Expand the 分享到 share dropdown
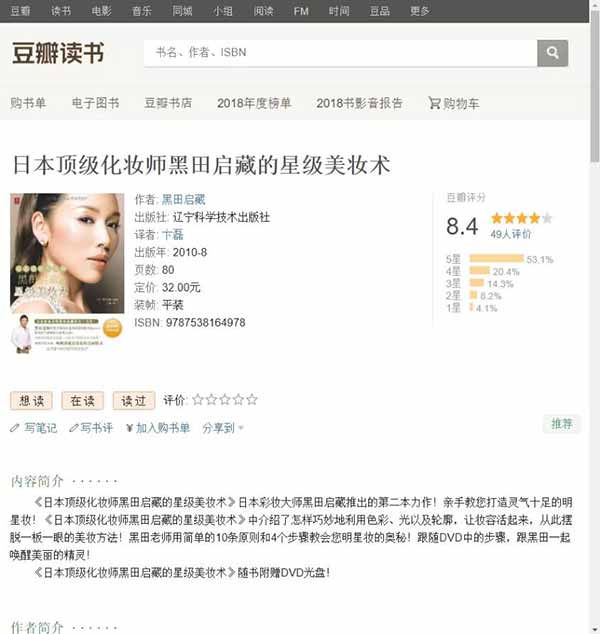The image size is (600, 634). coord(223,428)
